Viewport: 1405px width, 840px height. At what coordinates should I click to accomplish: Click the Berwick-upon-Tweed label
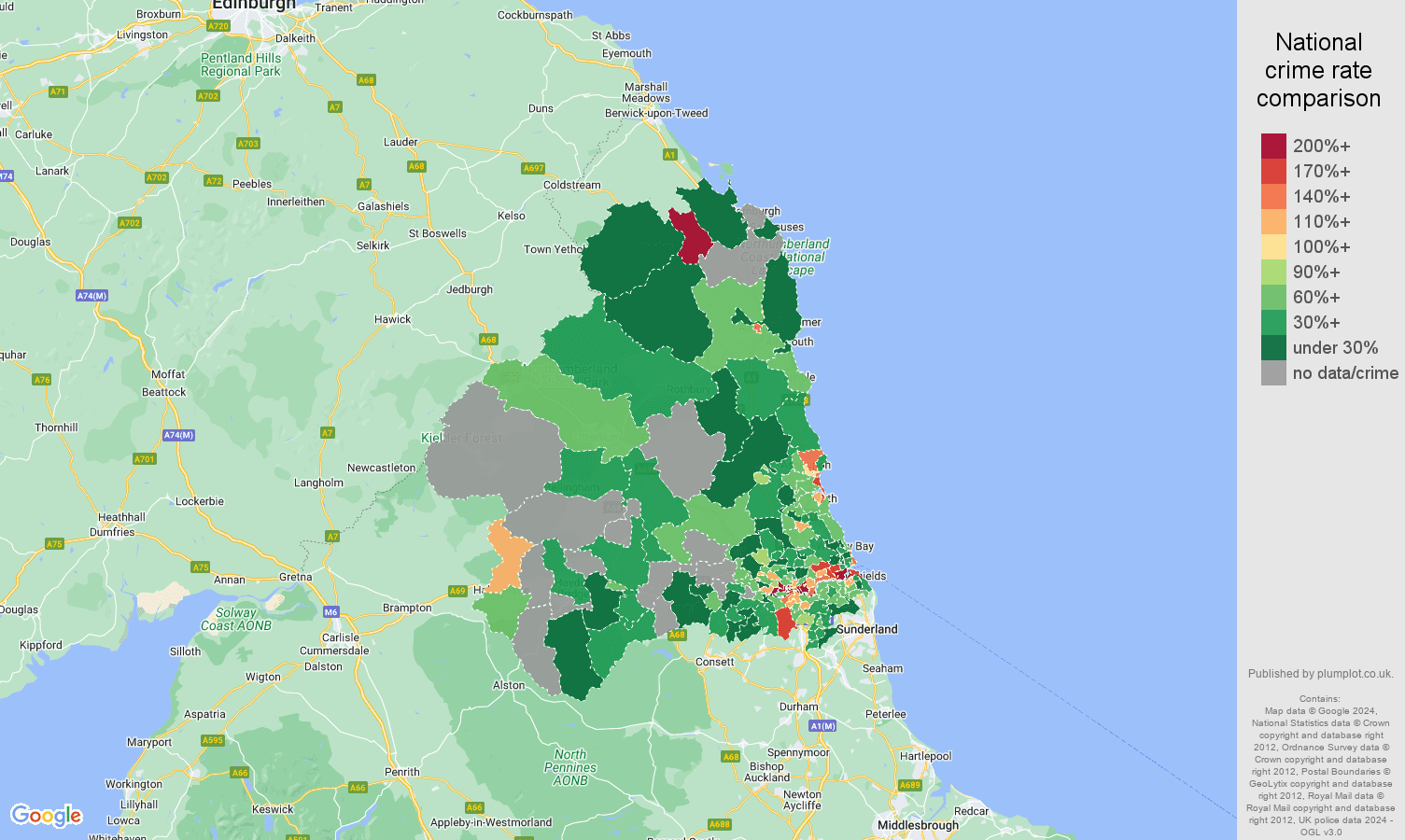pos(656,113)
